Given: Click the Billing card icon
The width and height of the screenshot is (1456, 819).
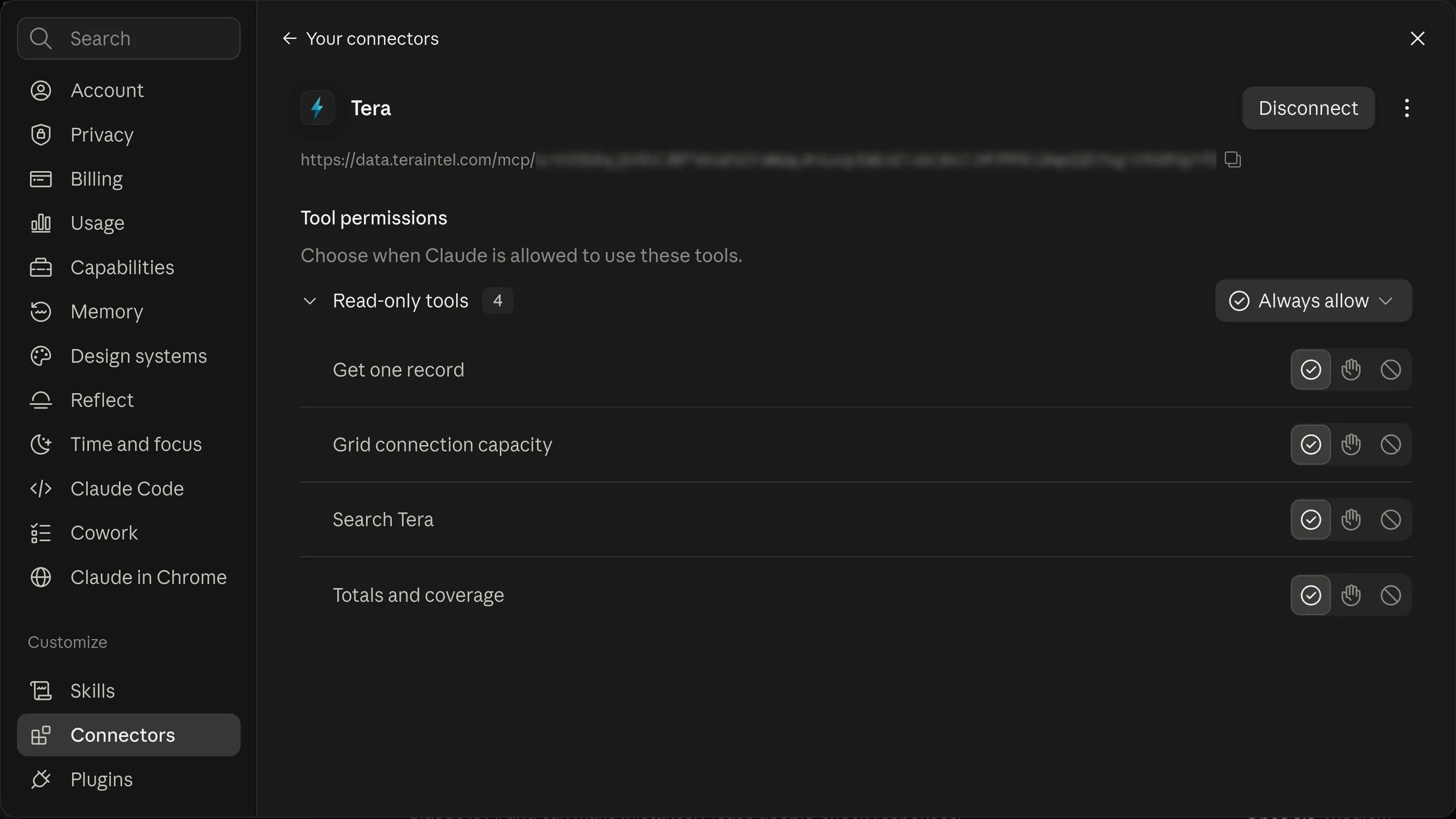Looking at the screenshot, I should [41, 179].
